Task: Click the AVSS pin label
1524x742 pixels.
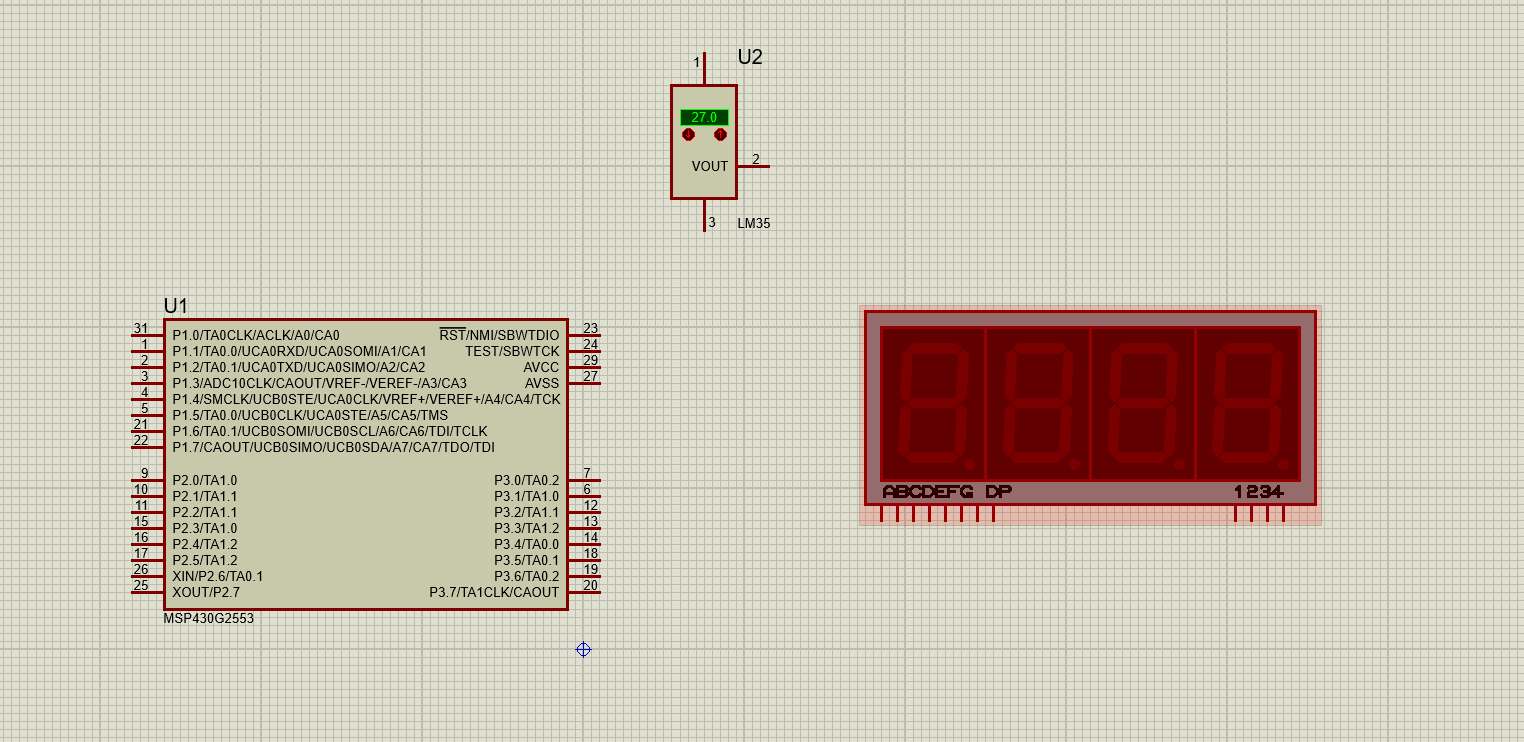Action: (542, 383)
